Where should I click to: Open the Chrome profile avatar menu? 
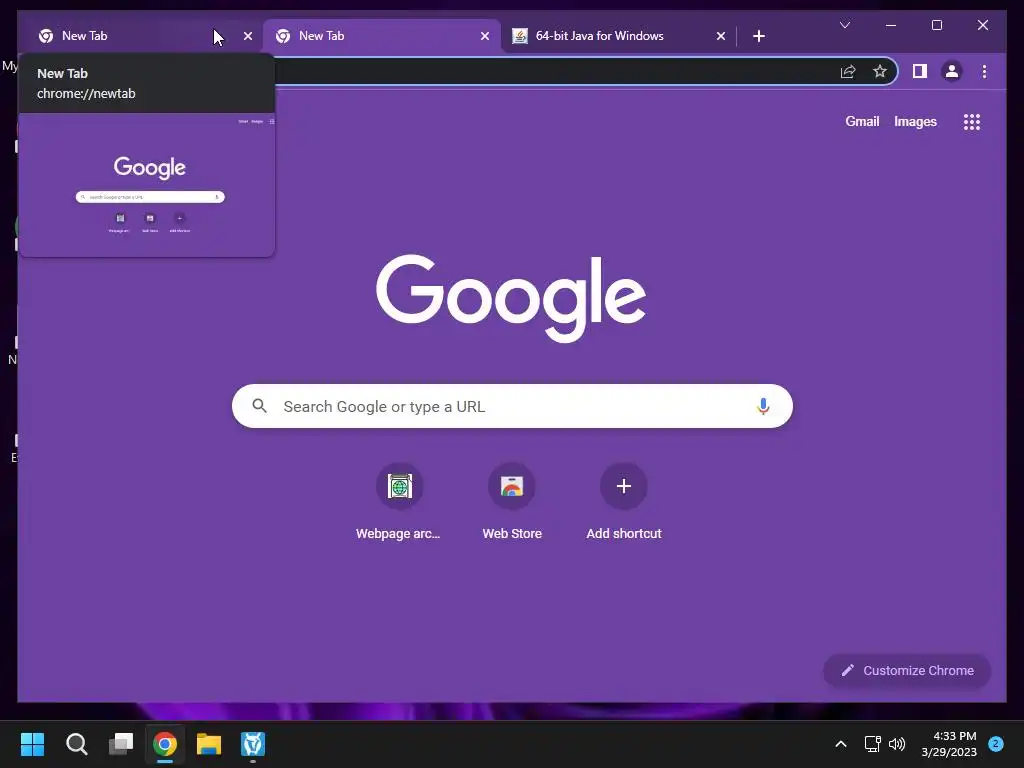click(x=952, y=71)
